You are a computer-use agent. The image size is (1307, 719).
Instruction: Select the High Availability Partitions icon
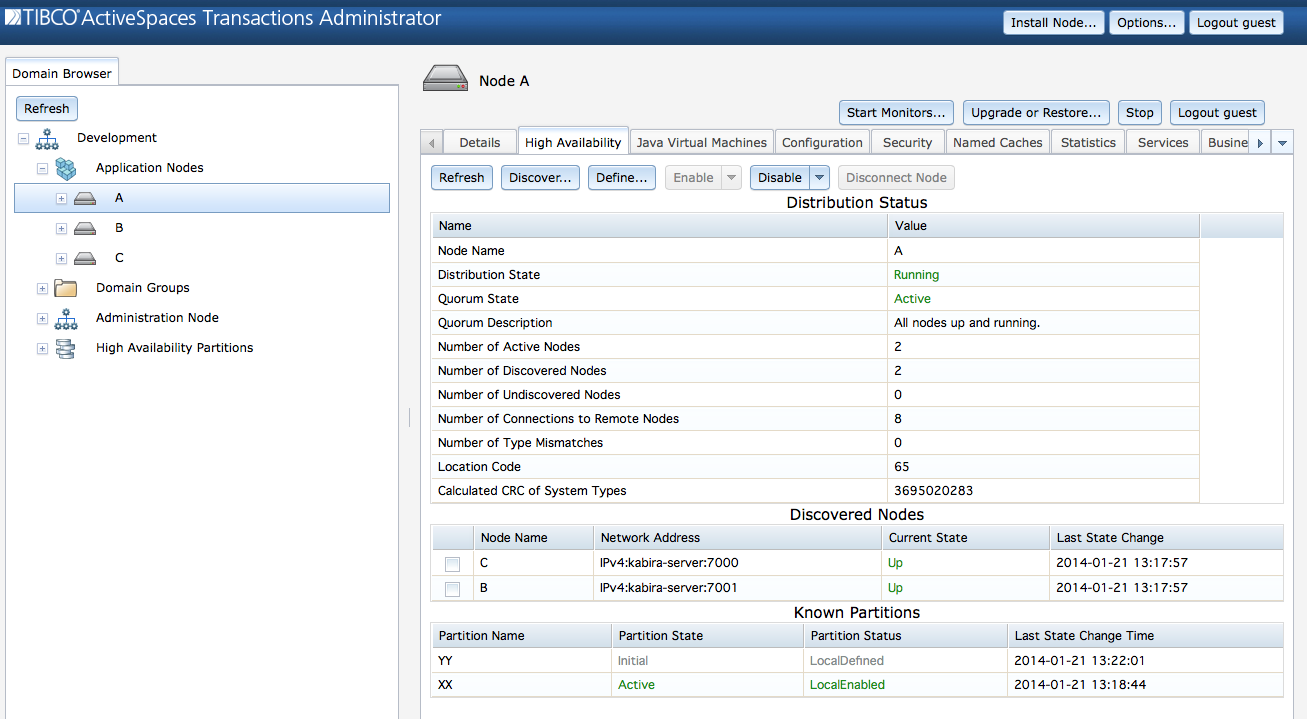pyautogui.click(x=64, y=347)
